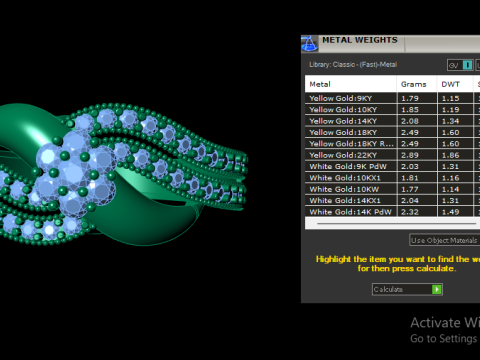Click the 1.77 grams value for 10KW

point(410,189)
